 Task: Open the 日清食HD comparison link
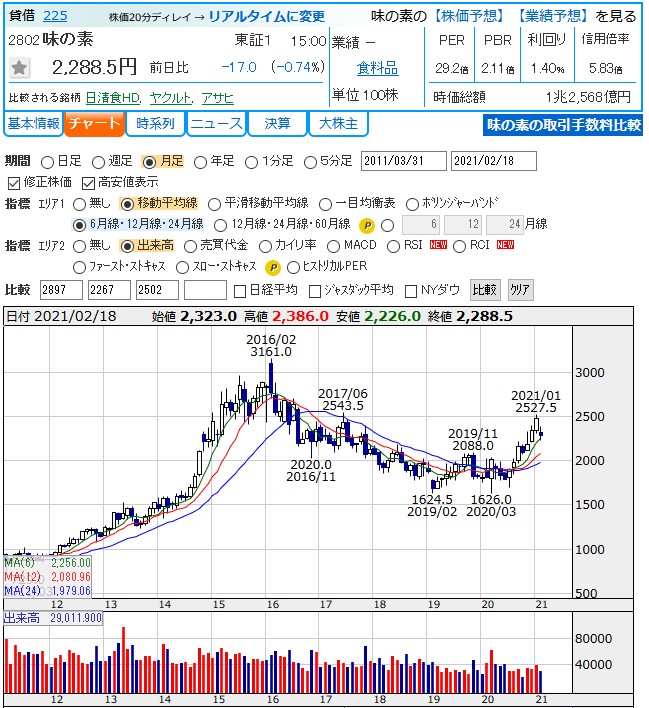click(x=113, y=98)
